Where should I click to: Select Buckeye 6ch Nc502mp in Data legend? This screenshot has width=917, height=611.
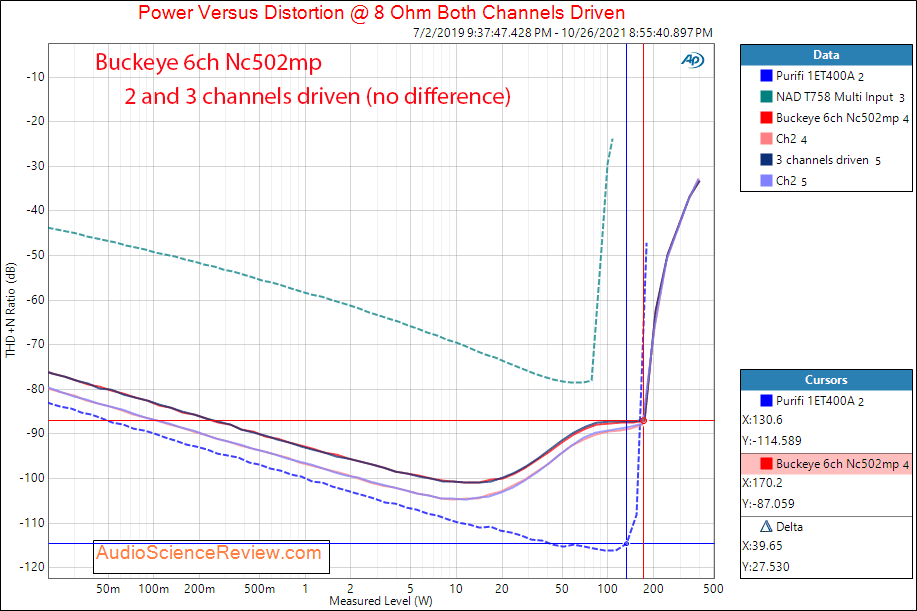[842, 118]
